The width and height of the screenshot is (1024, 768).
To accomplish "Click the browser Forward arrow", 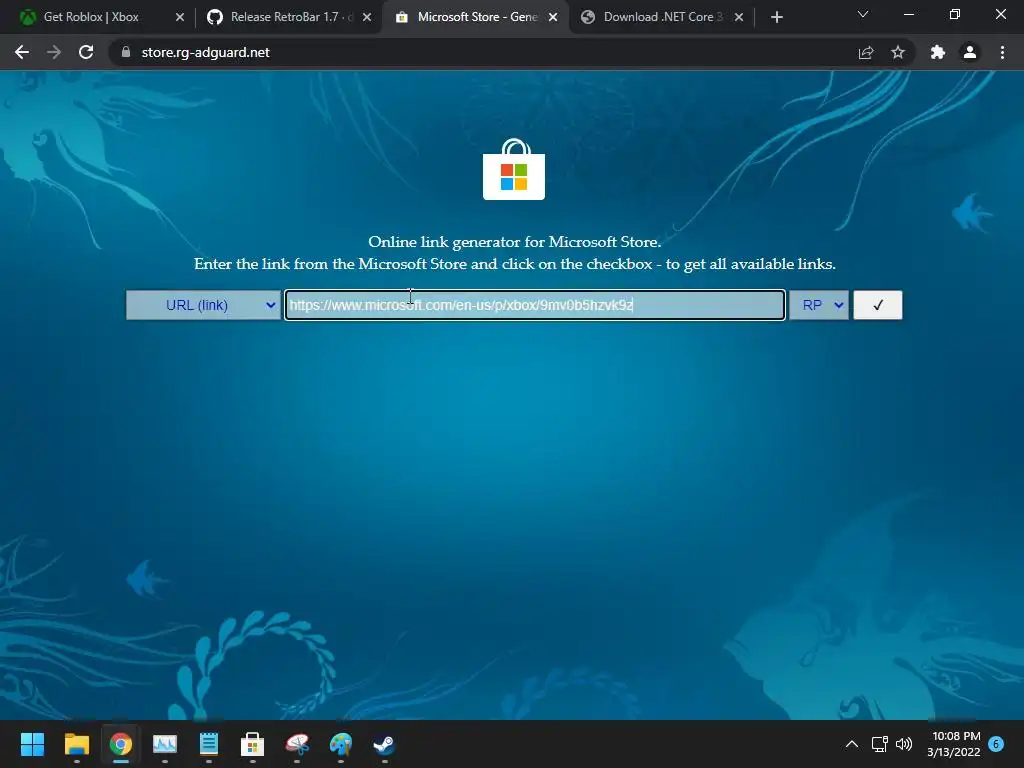I will 54,52.
